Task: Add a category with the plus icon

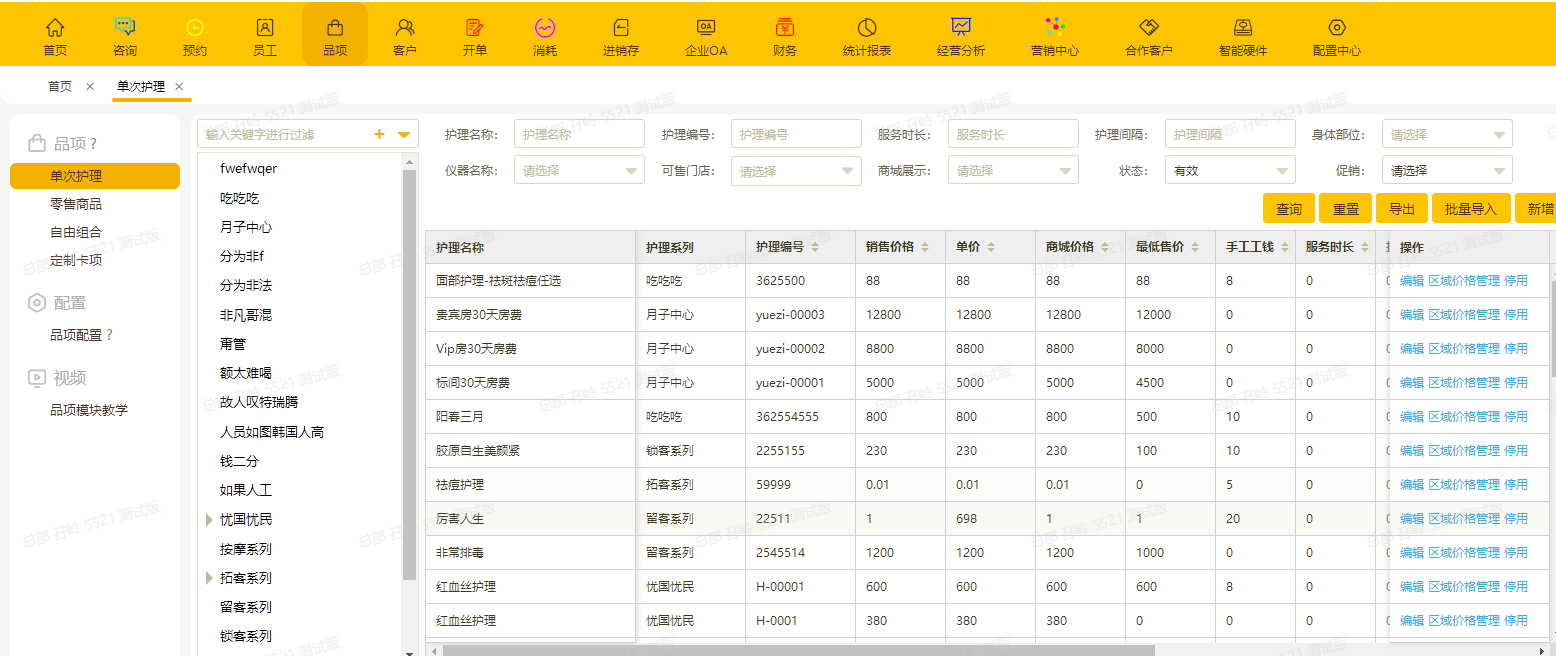Action: click(379, 134)
